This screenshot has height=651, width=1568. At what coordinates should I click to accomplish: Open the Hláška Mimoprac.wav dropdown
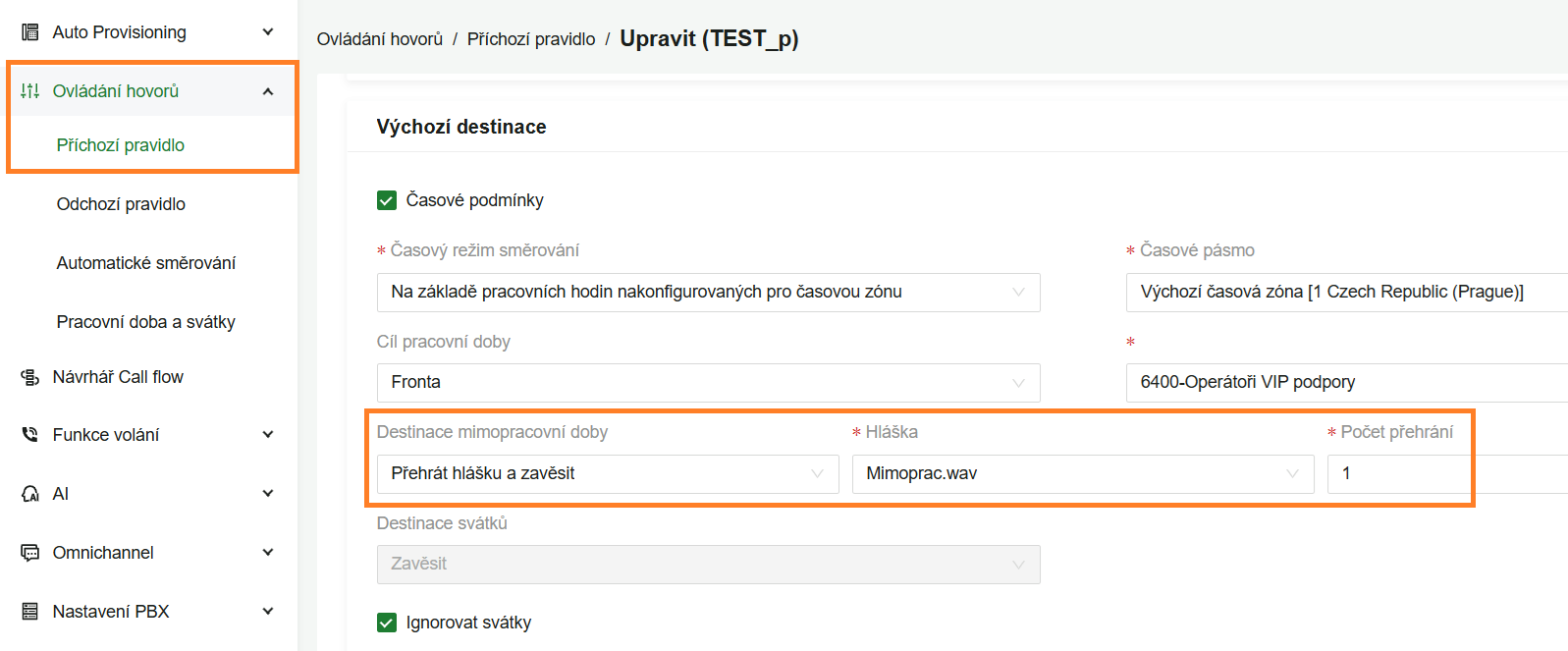(x=1082, y=474)
